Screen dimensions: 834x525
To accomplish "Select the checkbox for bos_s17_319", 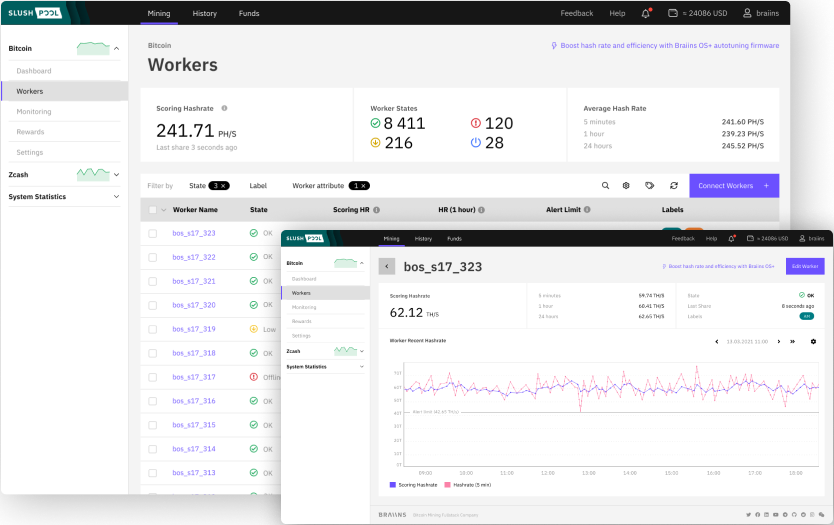I will [x=153, y=329].
